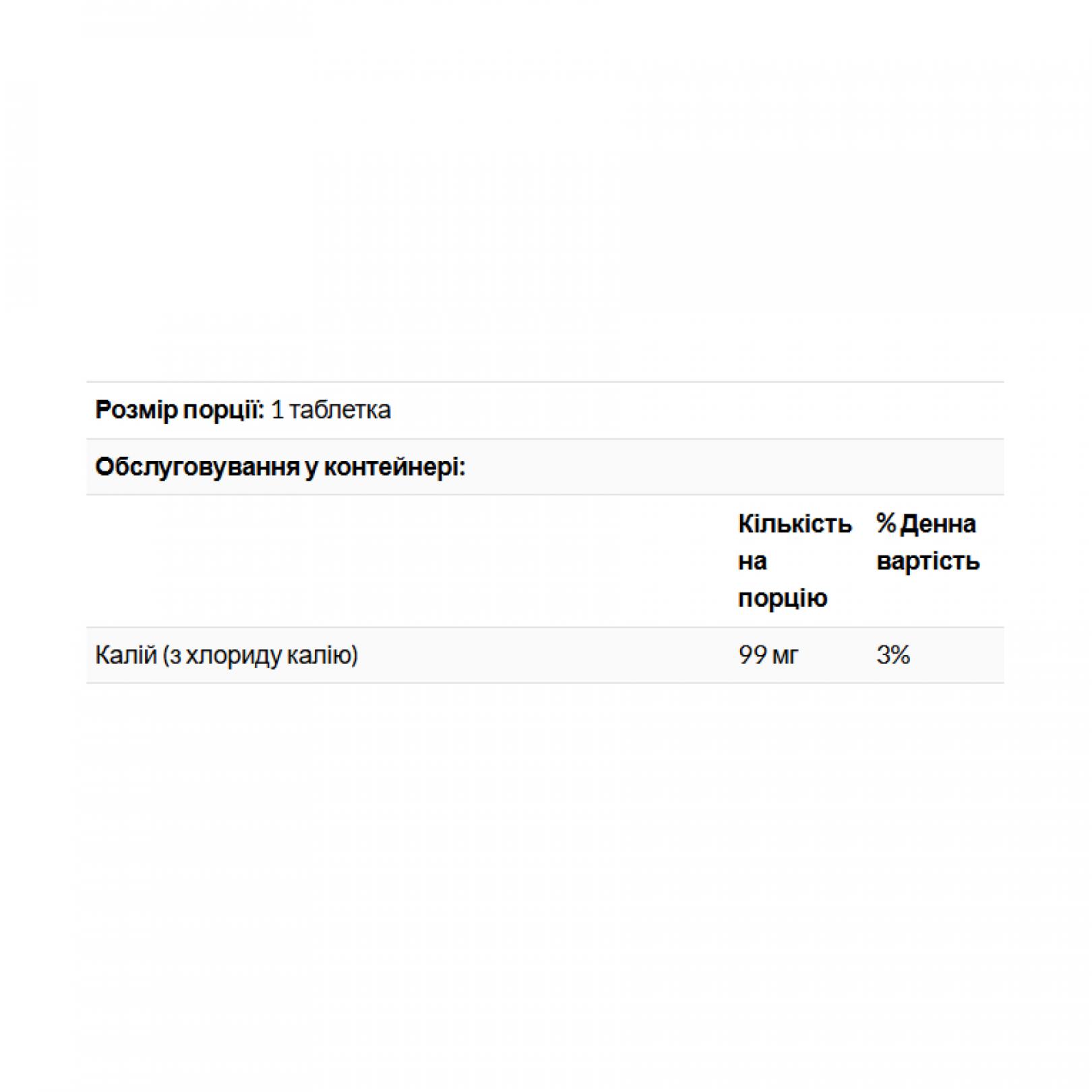
Task: Click the word "вартість" in the header
Action: [x=928, y=561]
